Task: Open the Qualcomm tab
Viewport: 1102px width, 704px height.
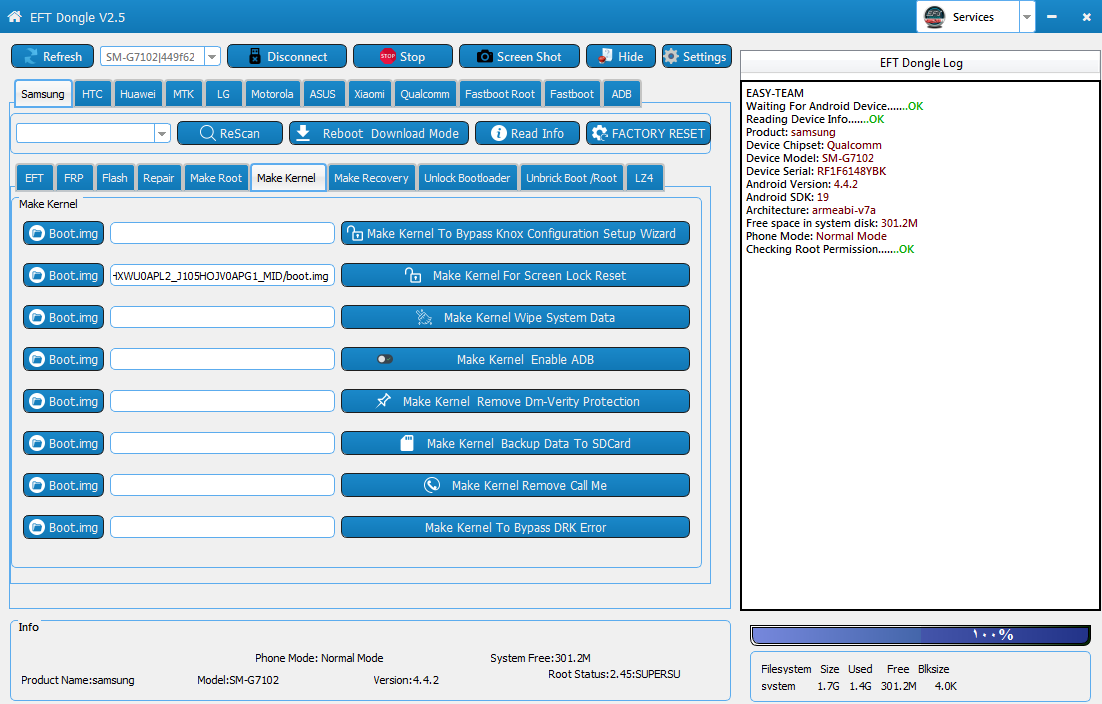Action: coord(425,93)
